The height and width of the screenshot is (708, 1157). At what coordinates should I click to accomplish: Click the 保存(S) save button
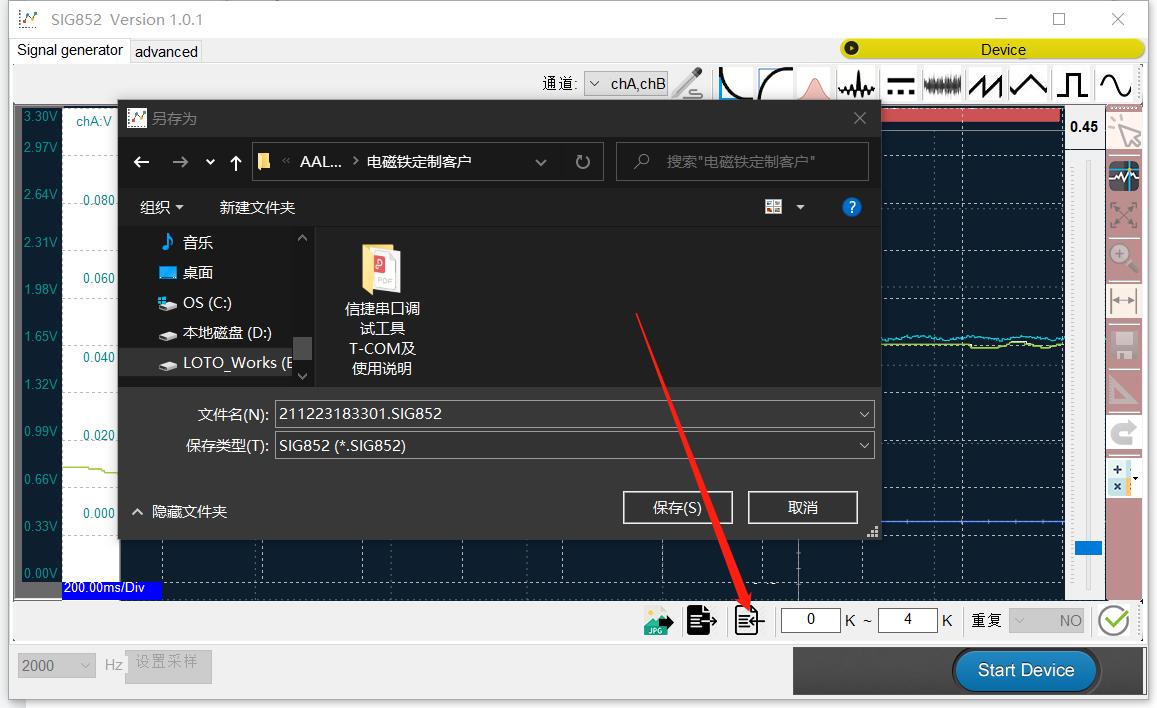(x=677, y=507)
